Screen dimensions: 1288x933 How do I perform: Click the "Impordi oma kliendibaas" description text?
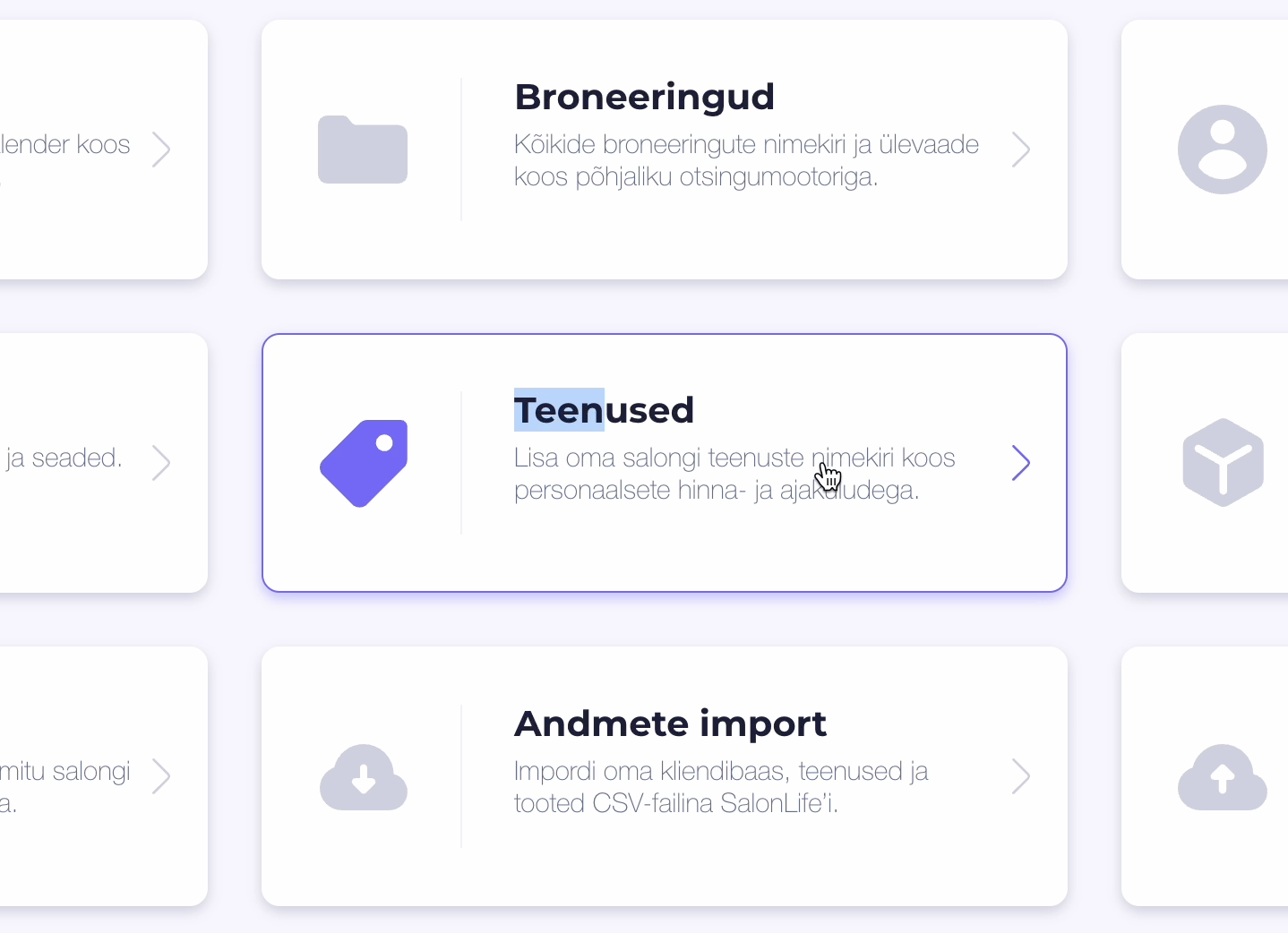(x=720, y=788)
